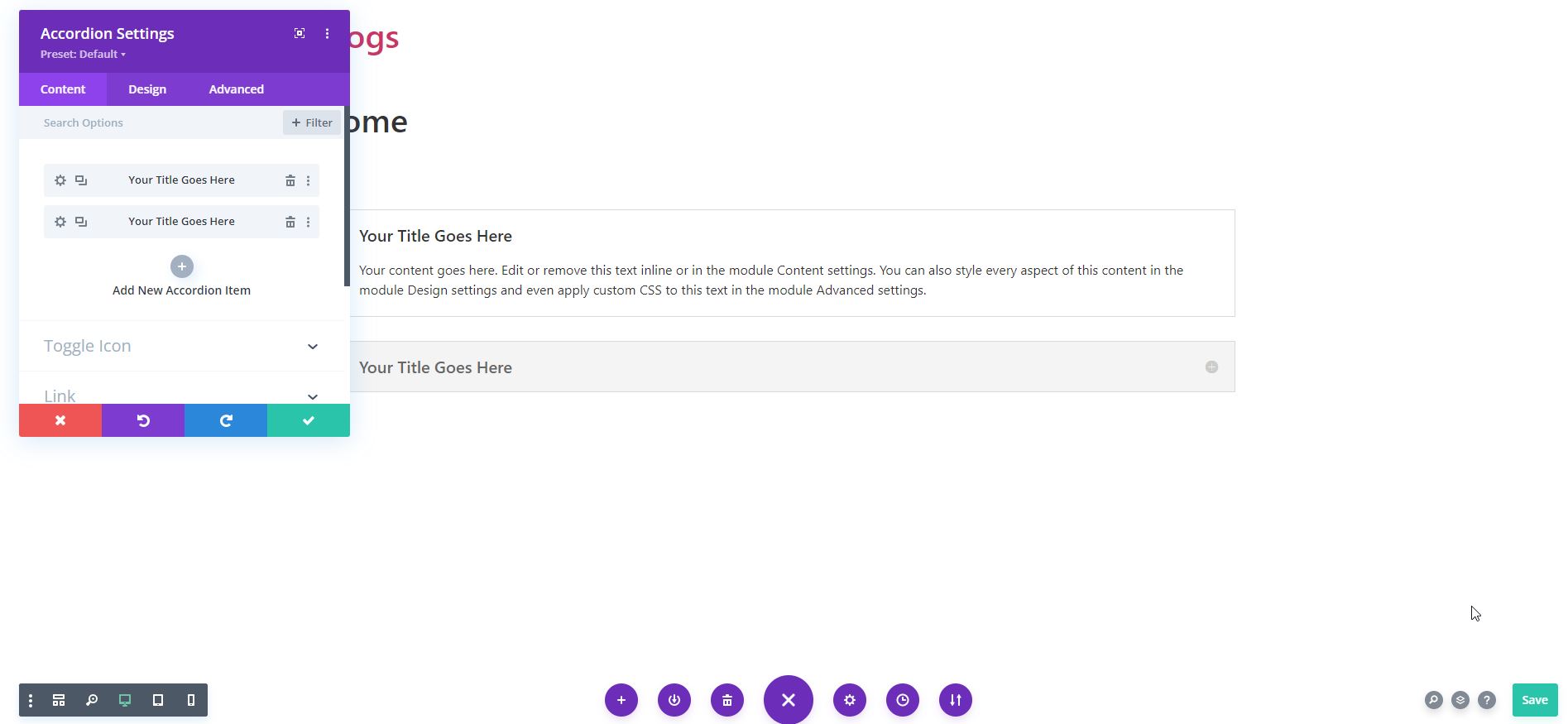1568x724 pixels.
Task: Expand the Toggle Icon section
Action: tap(181, 346)
